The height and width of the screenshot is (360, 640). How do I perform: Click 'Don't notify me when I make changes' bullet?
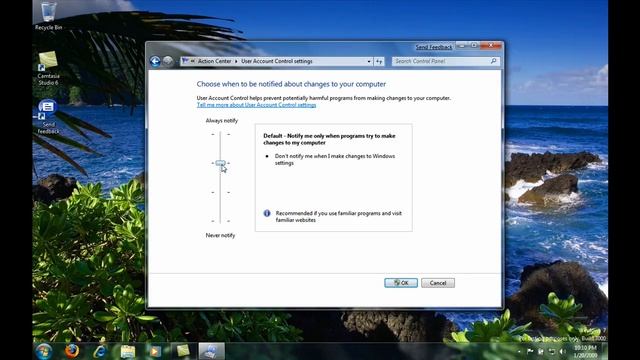point(335,160)
